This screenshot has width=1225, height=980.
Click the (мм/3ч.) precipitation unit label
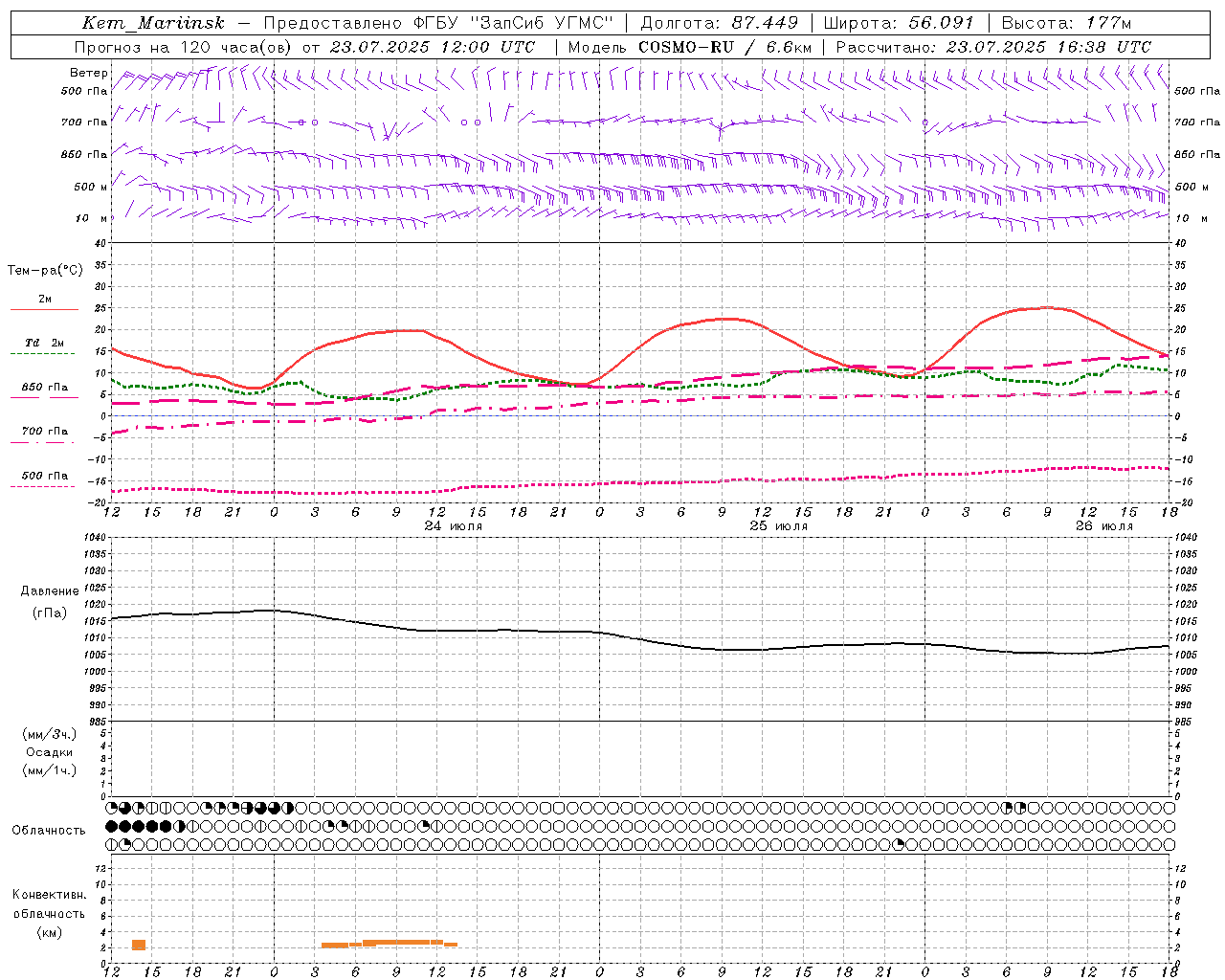pyautogui.click(x=50, y=735)
